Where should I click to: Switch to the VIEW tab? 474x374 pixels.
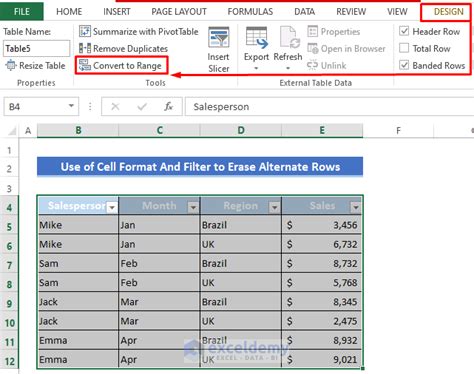[x=397, y=12]
